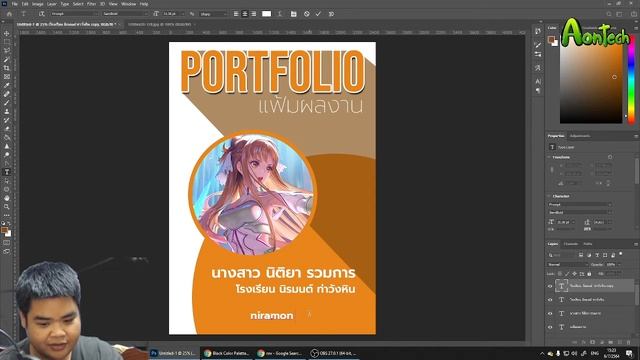
Task: Select the Frame tool
Action: tap(7, 77)
